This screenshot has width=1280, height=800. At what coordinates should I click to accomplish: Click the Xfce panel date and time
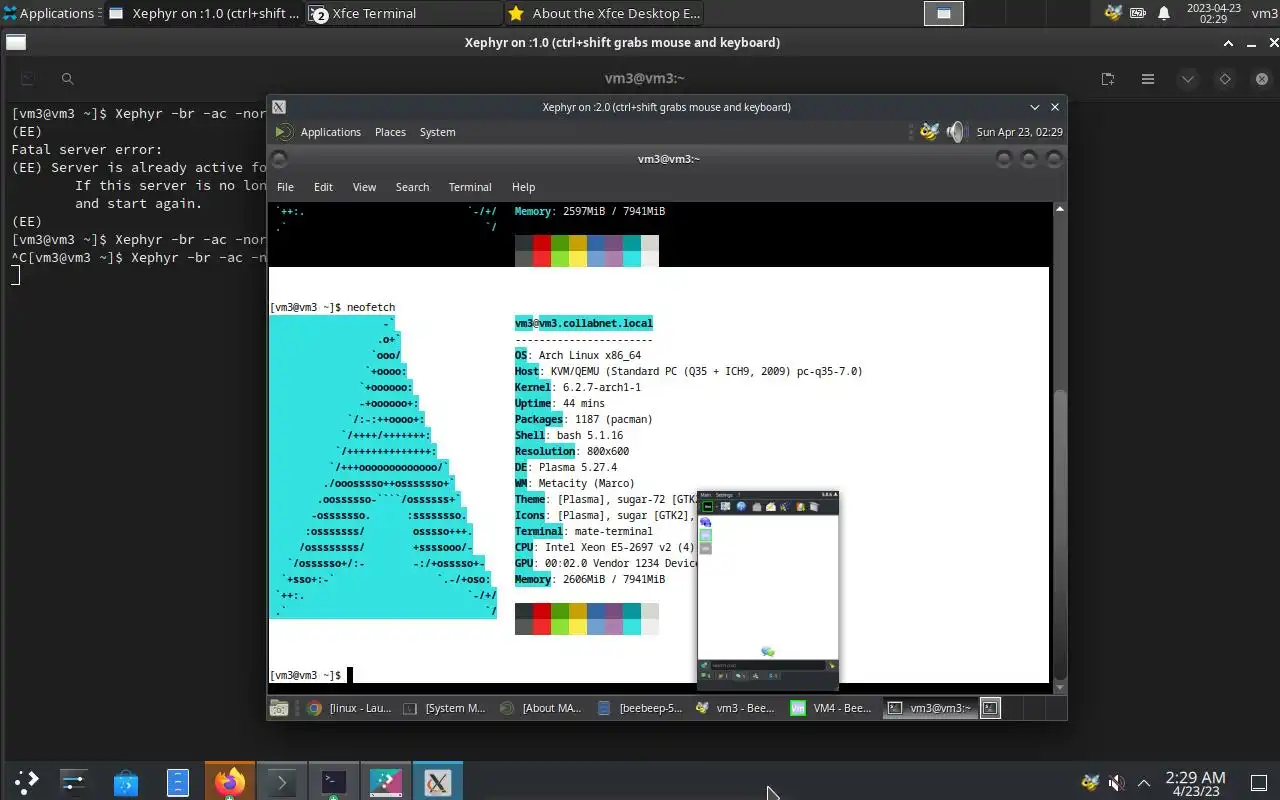tap(1213, 13)
